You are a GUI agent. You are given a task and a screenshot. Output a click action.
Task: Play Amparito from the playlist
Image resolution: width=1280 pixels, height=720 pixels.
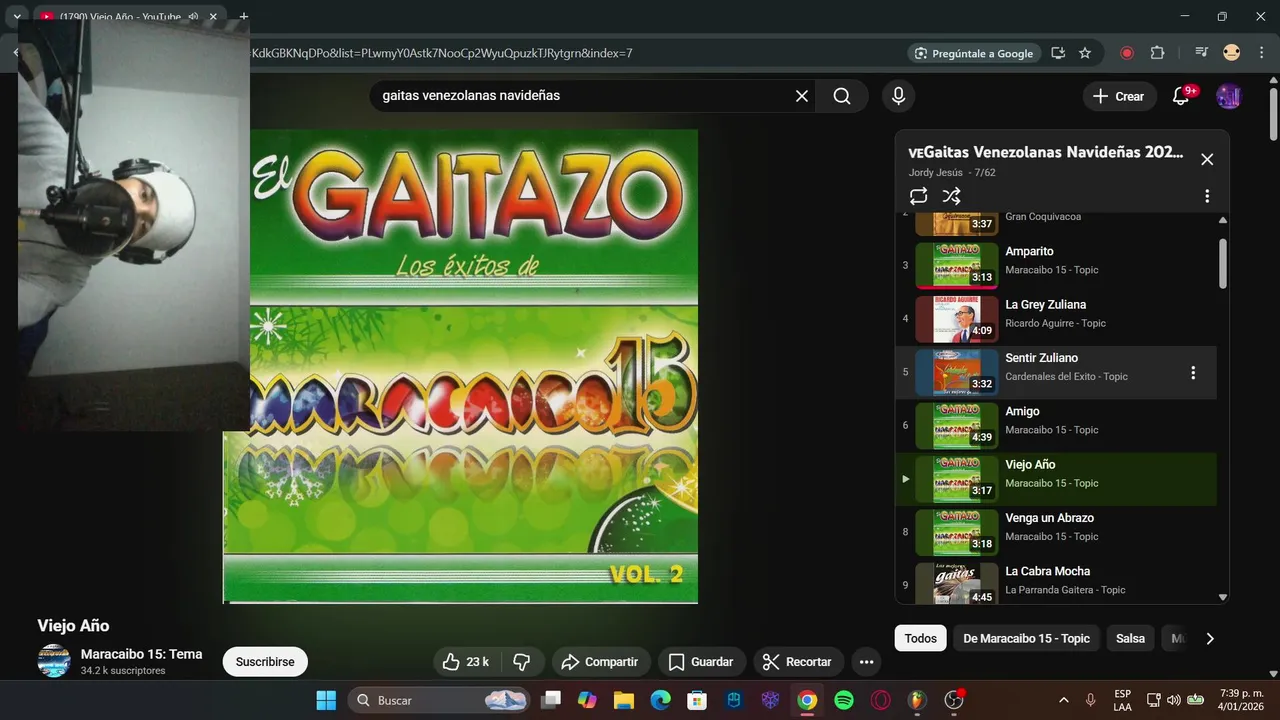(x=1056, y=266)
